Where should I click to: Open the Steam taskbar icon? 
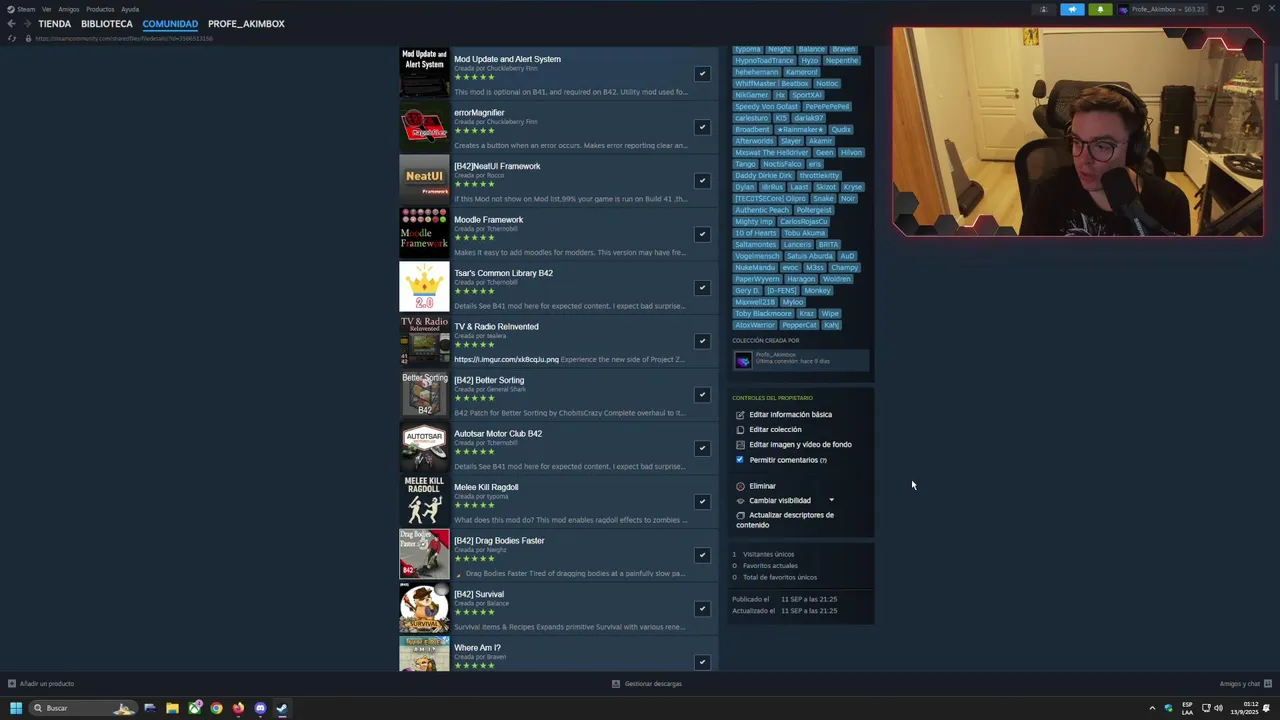coord(282,708)
